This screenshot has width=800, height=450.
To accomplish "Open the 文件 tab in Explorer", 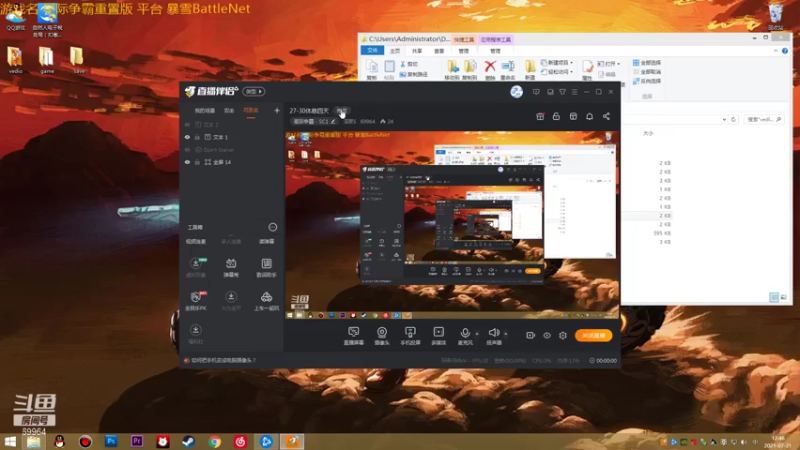I will 372,51.
